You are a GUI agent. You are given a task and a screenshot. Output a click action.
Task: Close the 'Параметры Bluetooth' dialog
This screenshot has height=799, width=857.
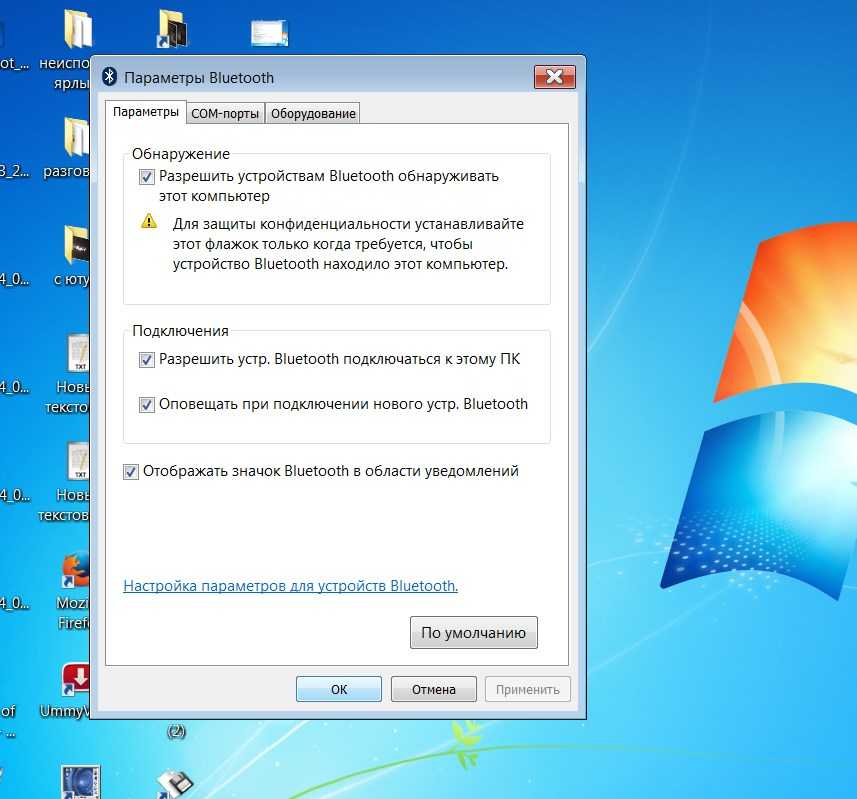555,77
